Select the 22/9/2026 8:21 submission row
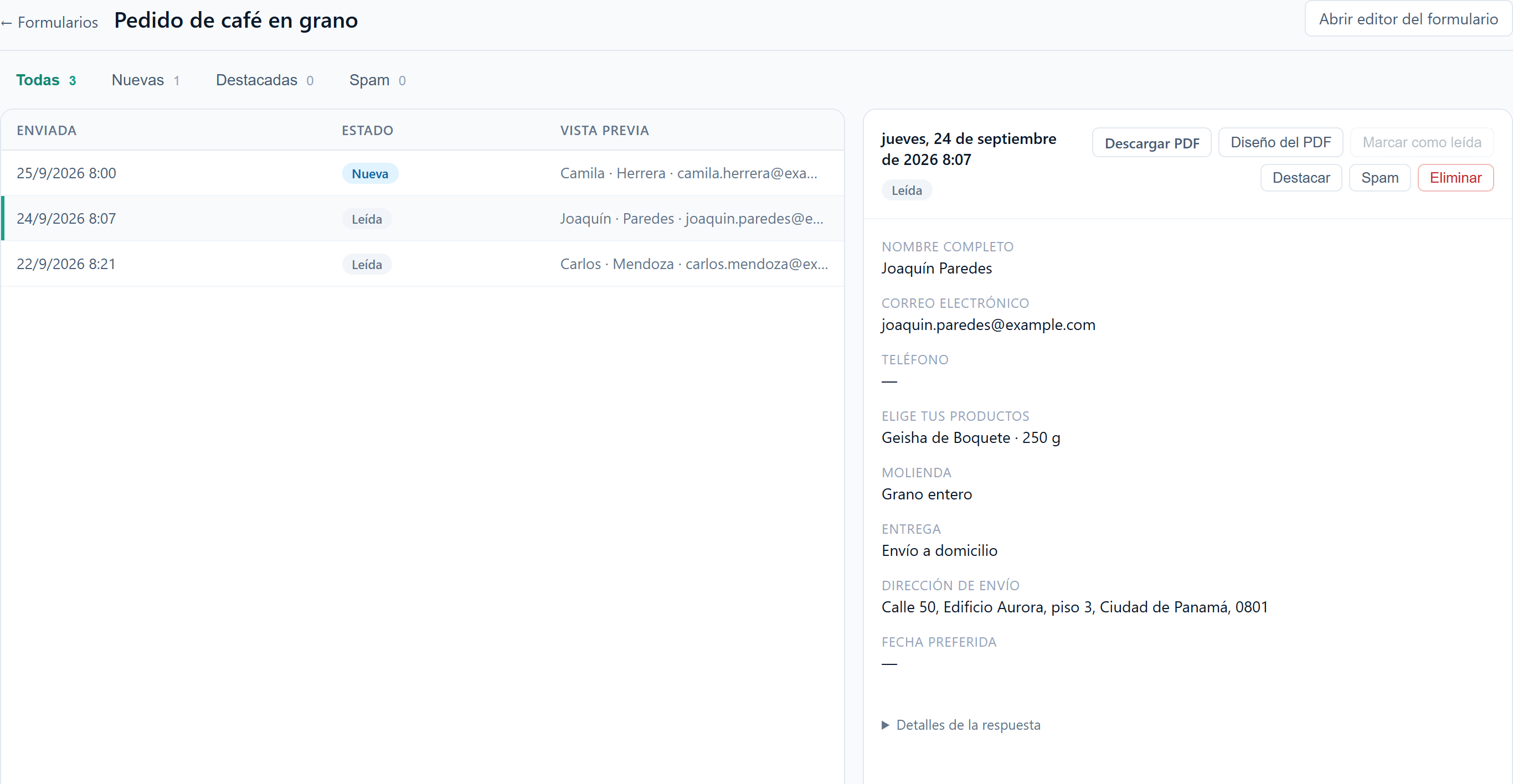The height and width of the screenshot is (784, 1513). pyautogui.click(x=423, y=264)
